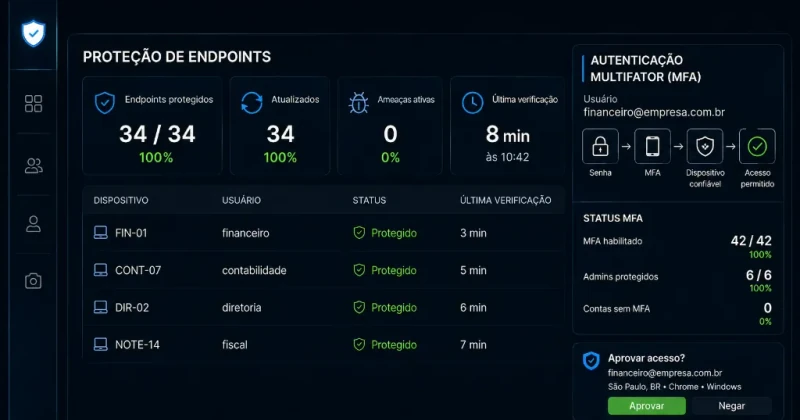Image resolution: width=800 pixels, height=420 pixels.
Task: Click São Paulo, BR Chrome Windows details
Action: [x=674, y=387]
